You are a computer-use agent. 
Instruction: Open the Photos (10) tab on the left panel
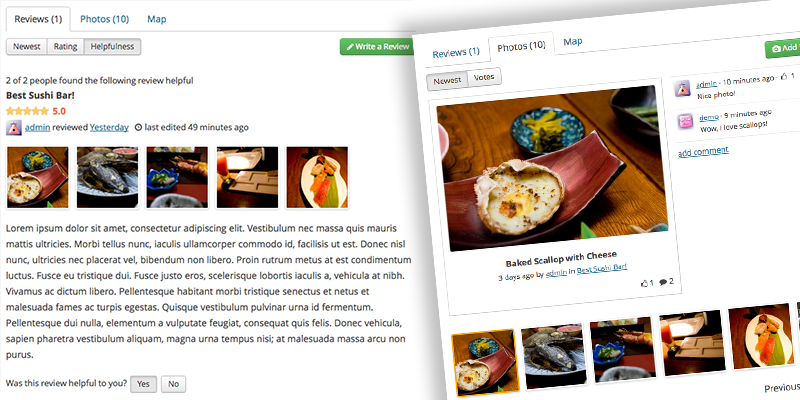[x=105, y=19]
